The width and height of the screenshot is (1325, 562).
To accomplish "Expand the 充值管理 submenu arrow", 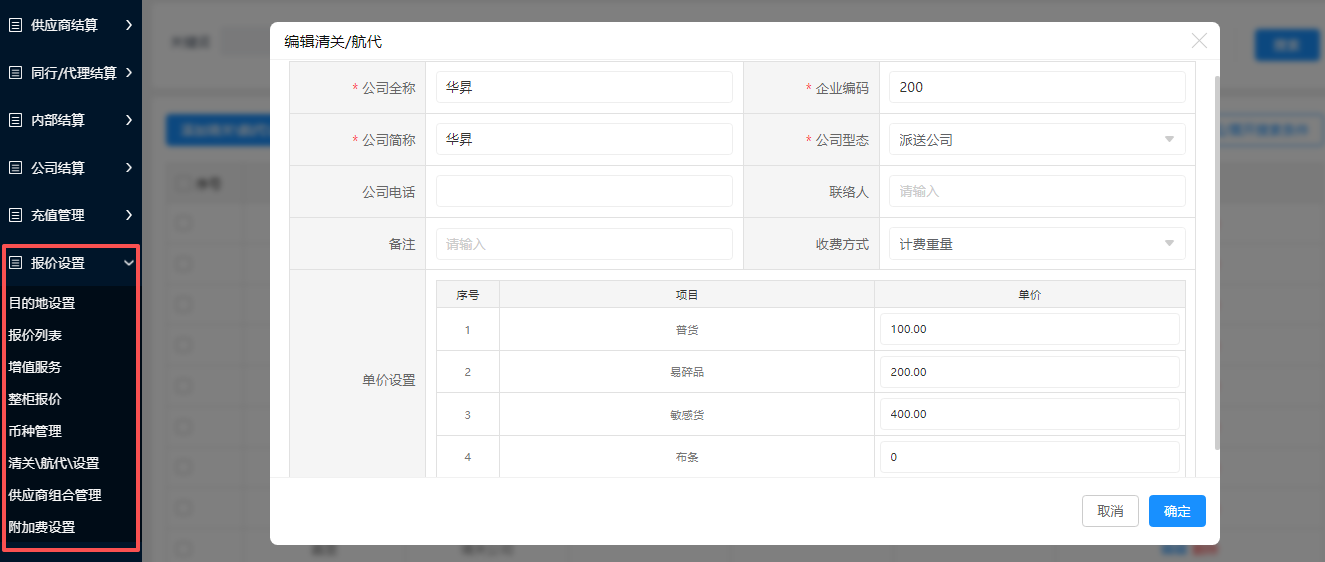I will [x=128, y=215].
